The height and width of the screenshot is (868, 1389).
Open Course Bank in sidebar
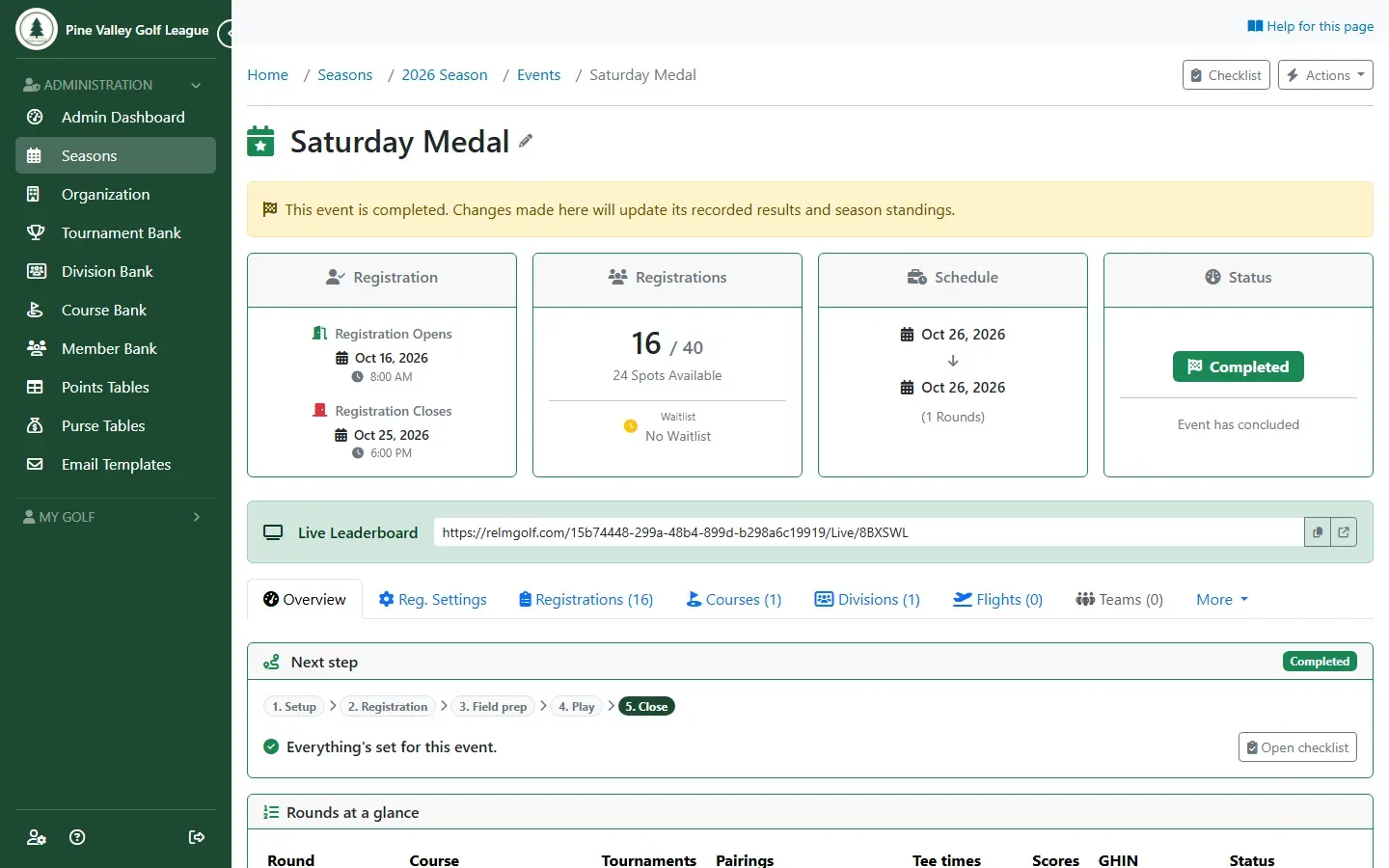click(x=116, y=310)
